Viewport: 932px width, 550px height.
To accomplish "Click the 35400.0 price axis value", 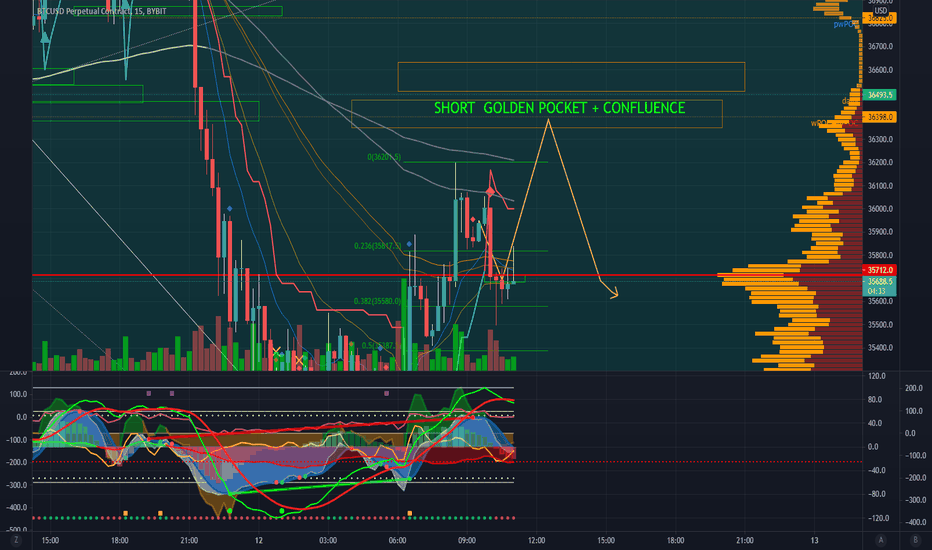I will (x=880, y=348).
